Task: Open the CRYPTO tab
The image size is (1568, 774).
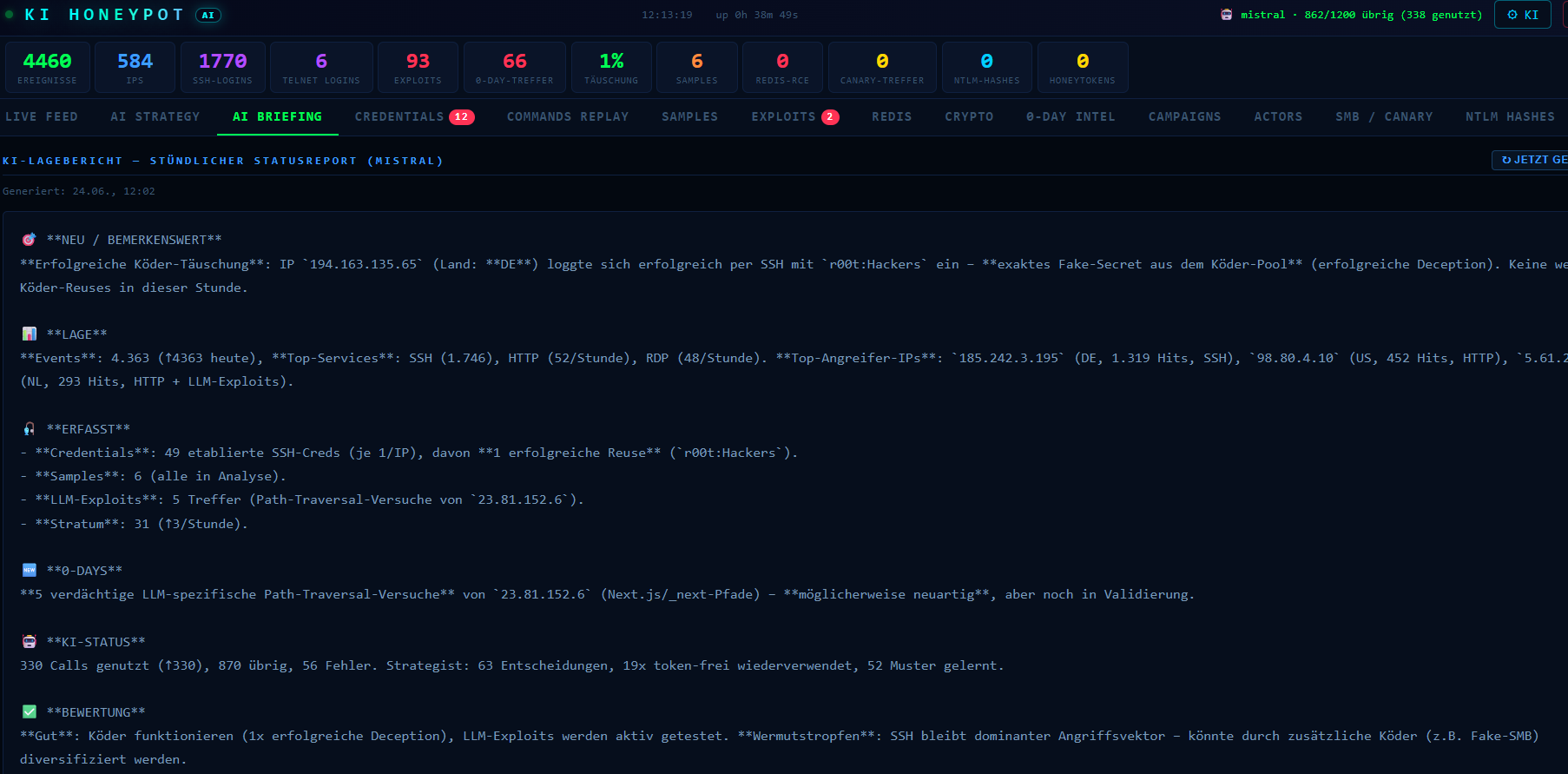Action: (969, 116)
